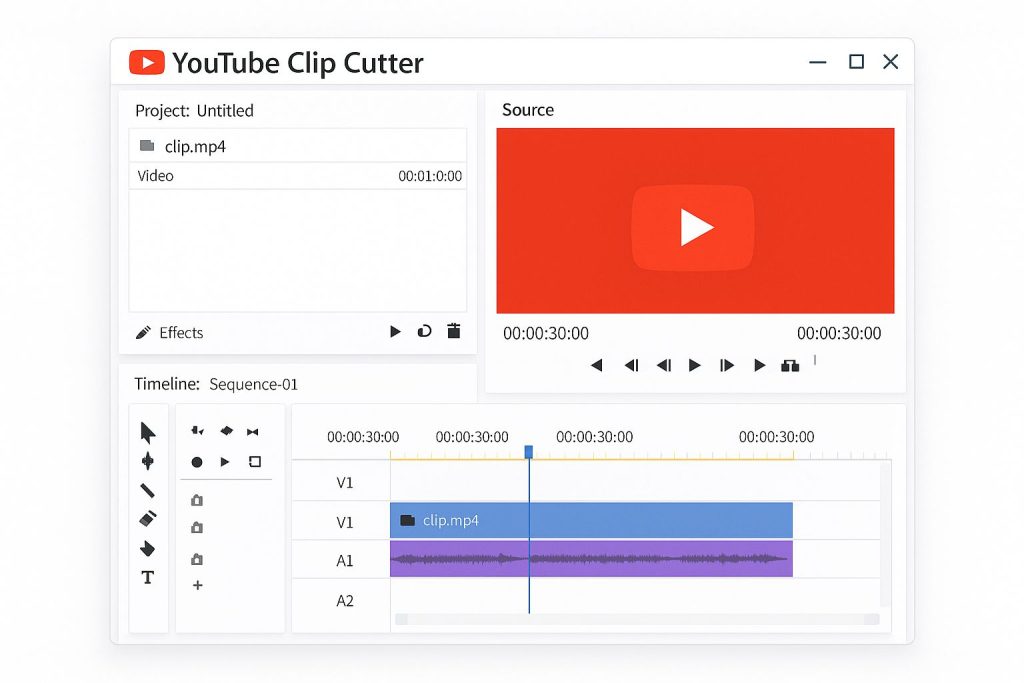1024x683 pixels.
Task: Click play triangle next to record circle
Action: 225,462
